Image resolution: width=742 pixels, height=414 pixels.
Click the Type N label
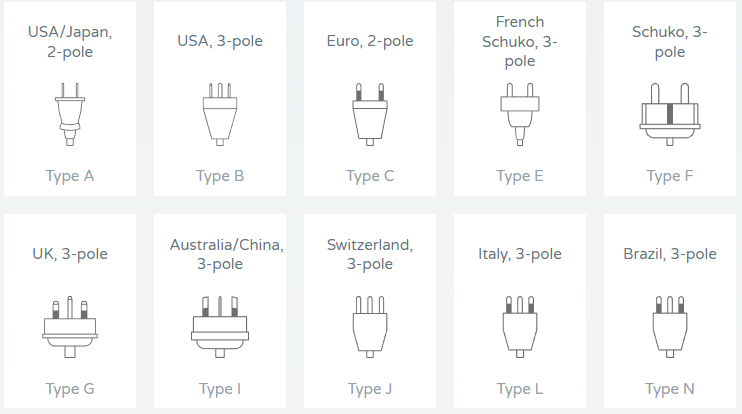(x=670, y=389)
